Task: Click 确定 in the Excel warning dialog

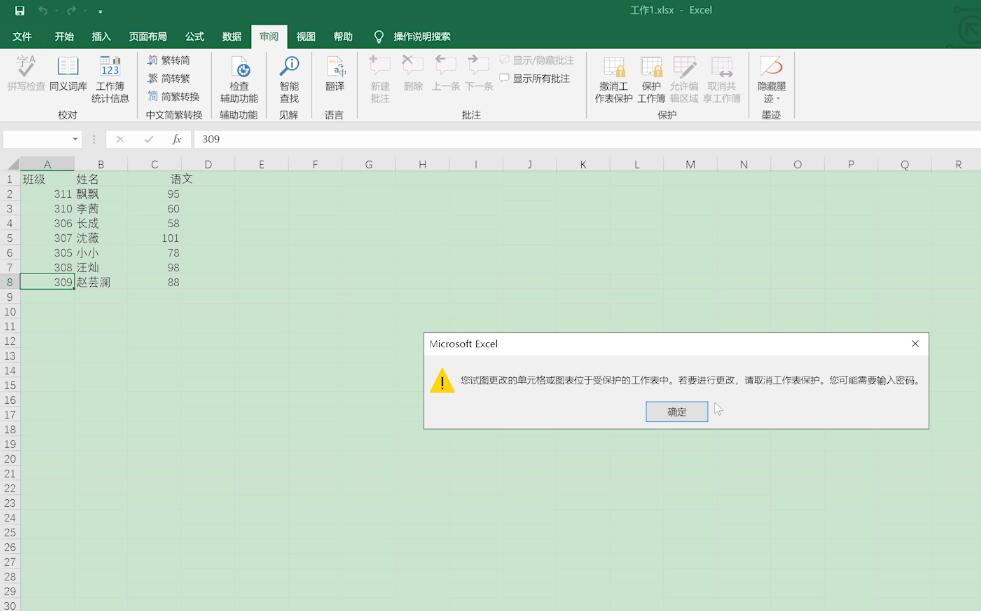Action: (x=676, y=412)
